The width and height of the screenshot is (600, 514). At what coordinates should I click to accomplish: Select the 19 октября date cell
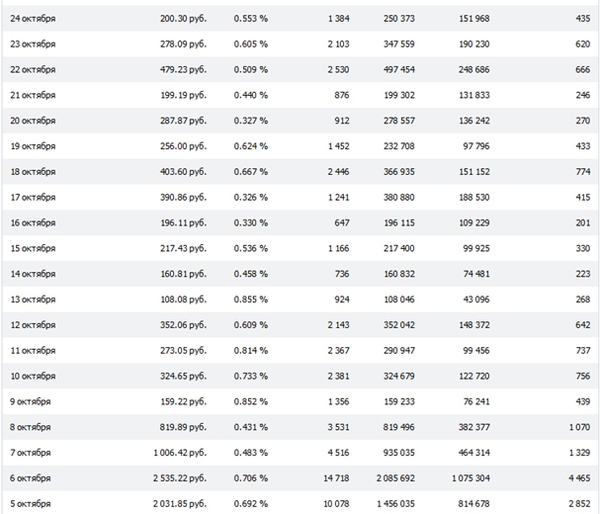(x=32, y=146)
